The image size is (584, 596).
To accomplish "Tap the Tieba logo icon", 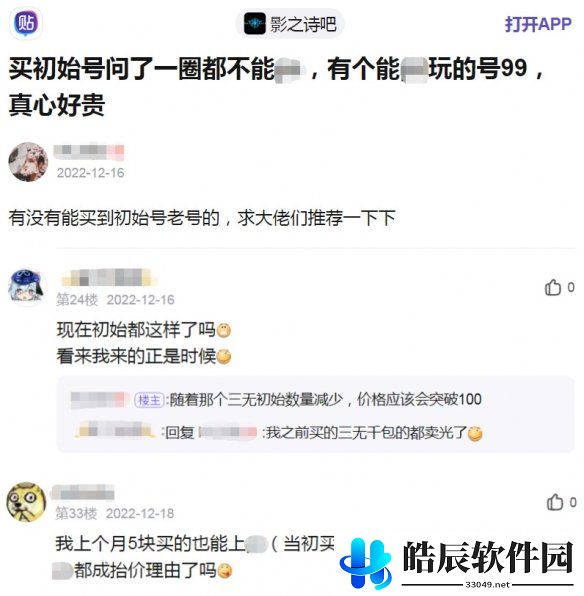I will point(26,24).
